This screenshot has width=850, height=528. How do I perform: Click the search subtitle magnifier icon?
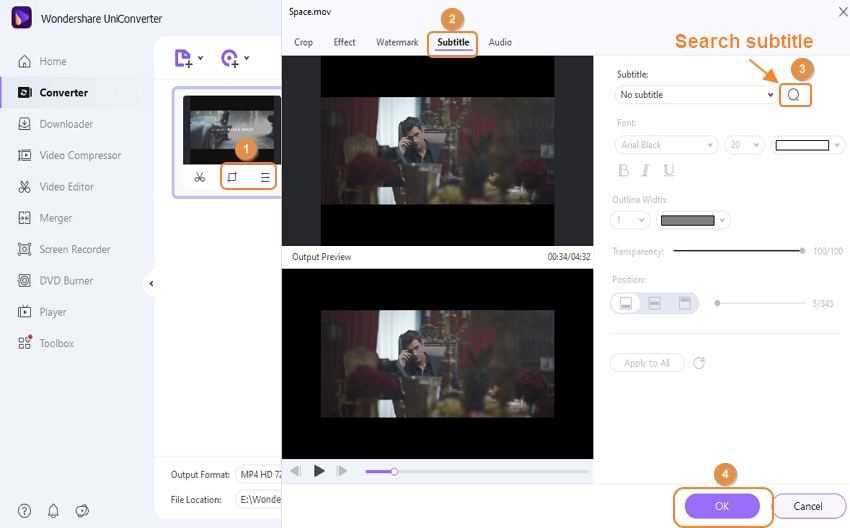coord(794,95)
